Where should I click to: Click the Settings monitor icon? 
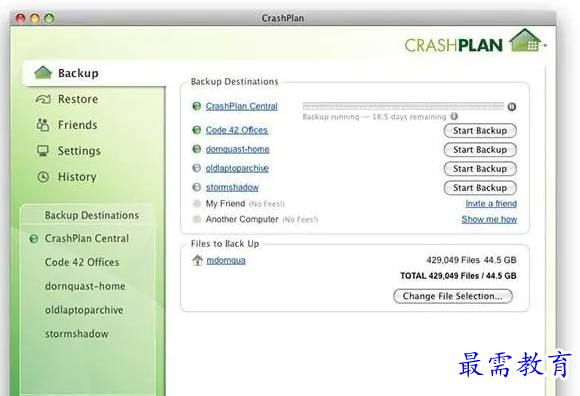pos(43,151)
